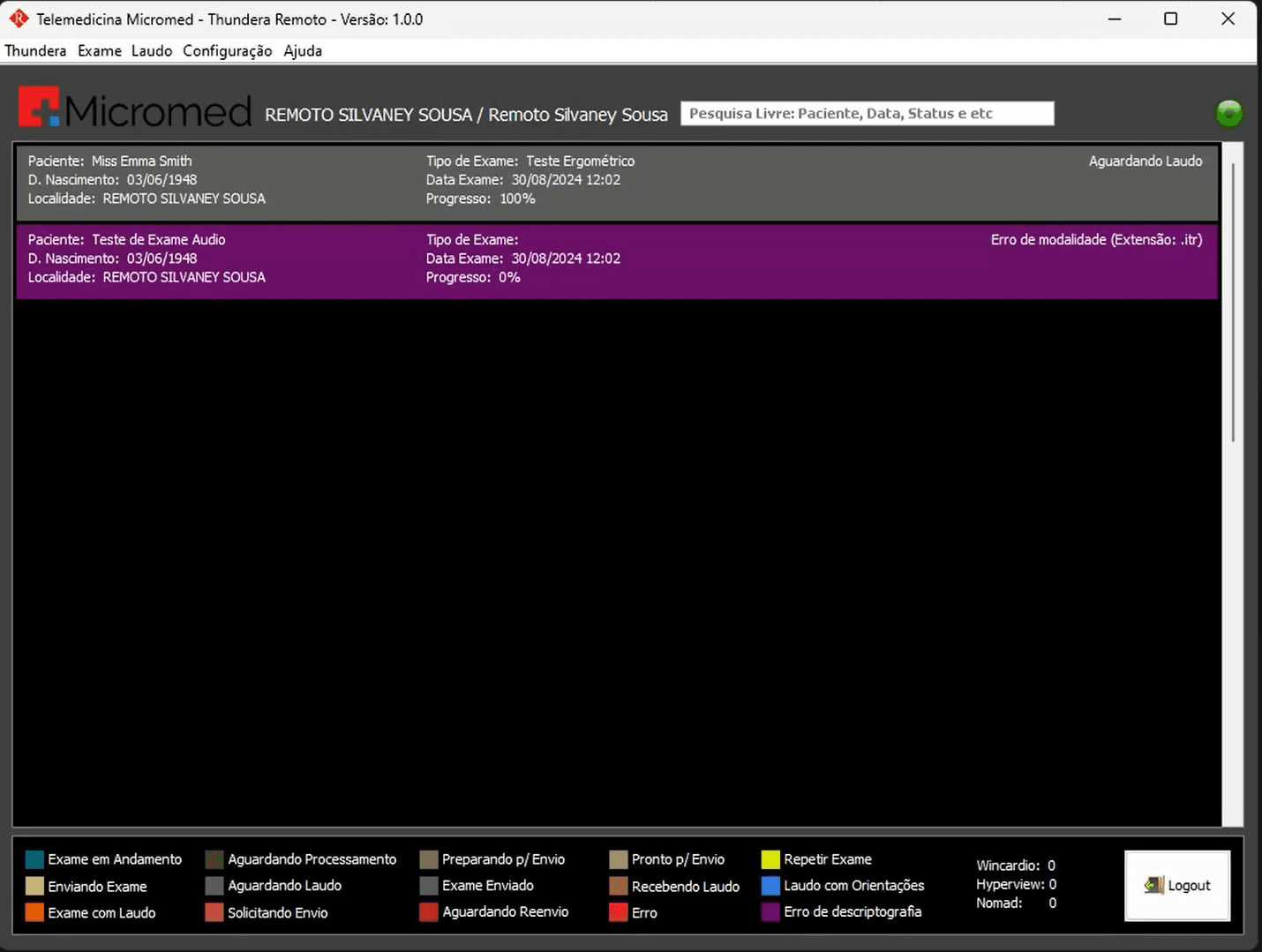This screenshot has width=1262, height=952.
Task: Maximize the Thundera Remoto window
Action: pyautogui.click(x=1170, y=19)
